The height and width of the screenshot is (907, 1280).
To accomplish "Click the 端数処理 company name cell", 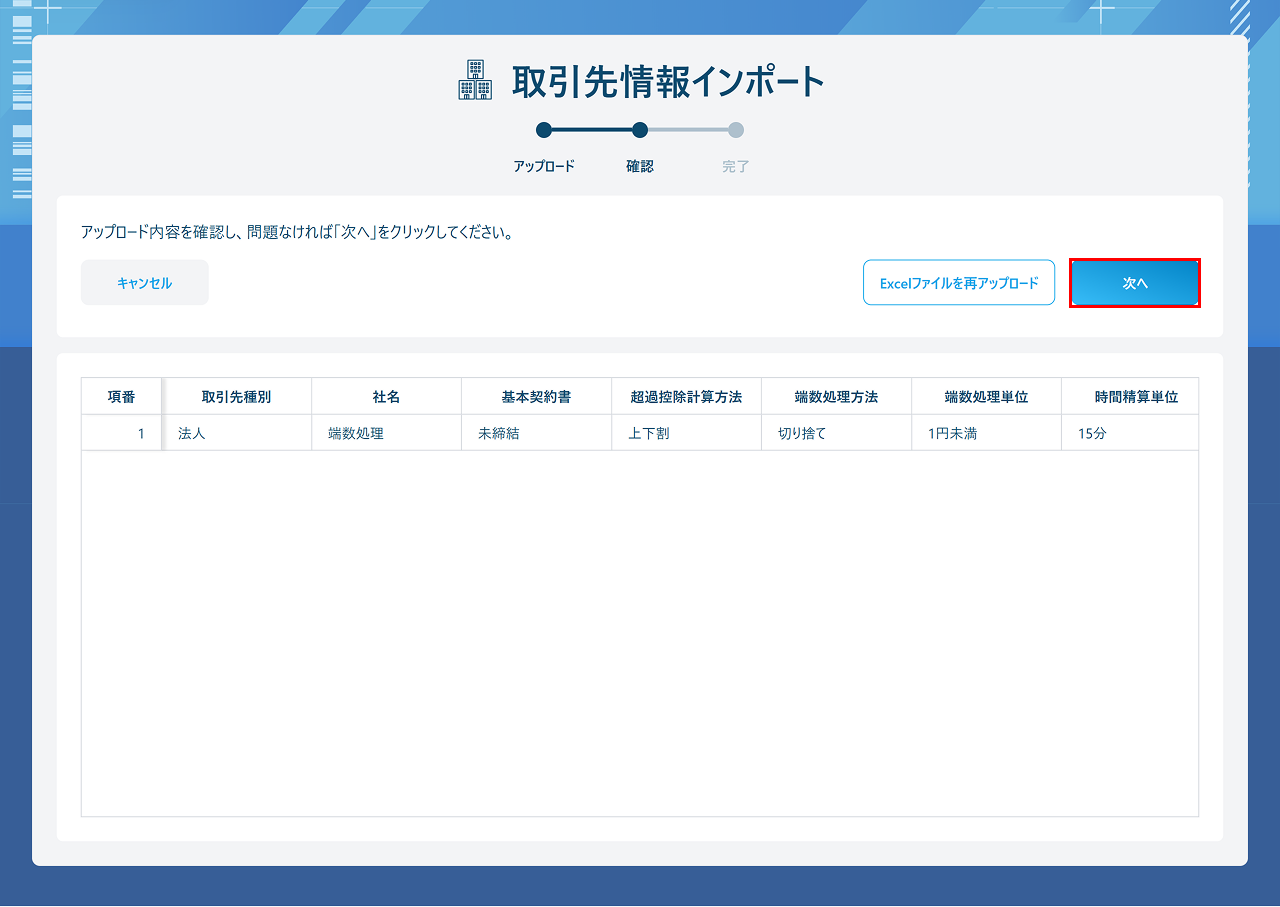I will [x=386, y=434].
